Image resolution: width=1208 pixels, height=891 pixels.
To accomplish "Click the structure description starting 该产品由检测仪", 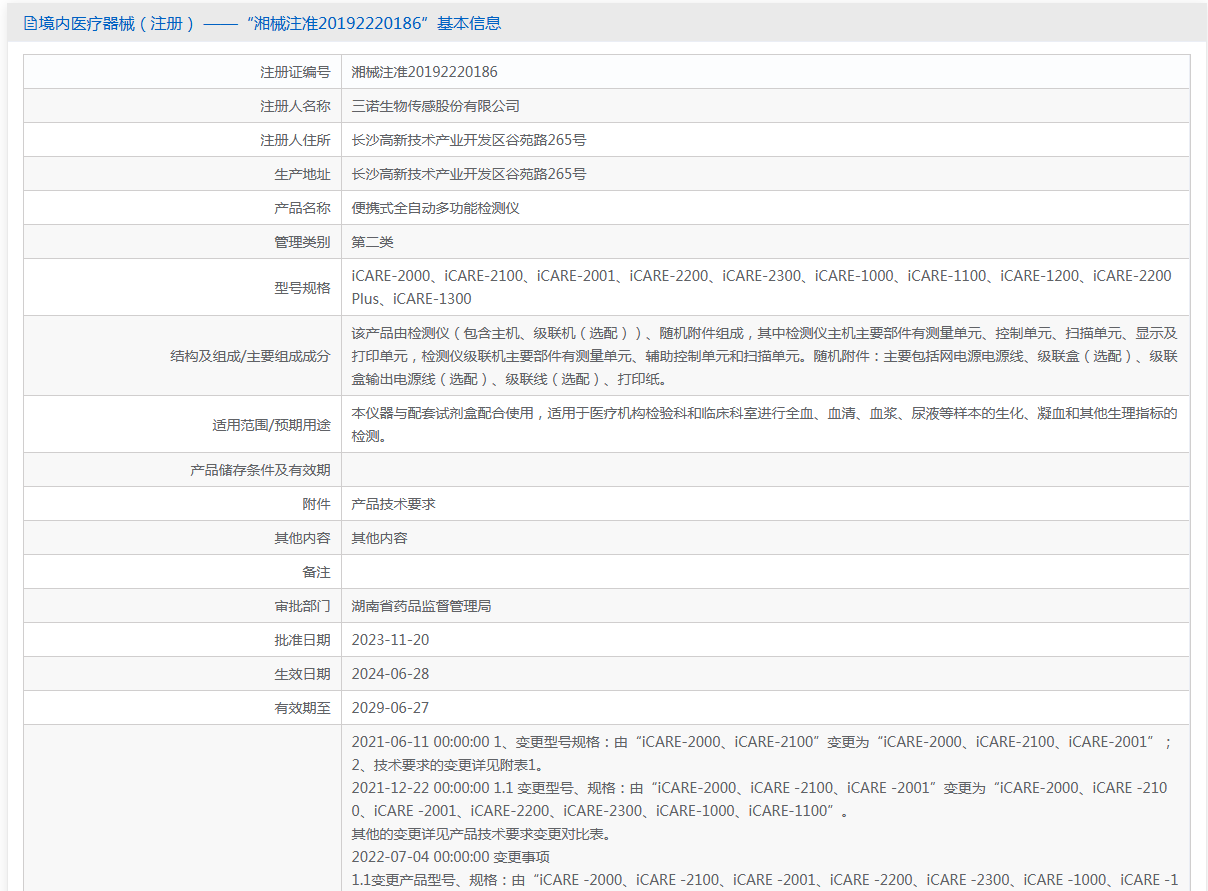I will click(x=764, y=356).
